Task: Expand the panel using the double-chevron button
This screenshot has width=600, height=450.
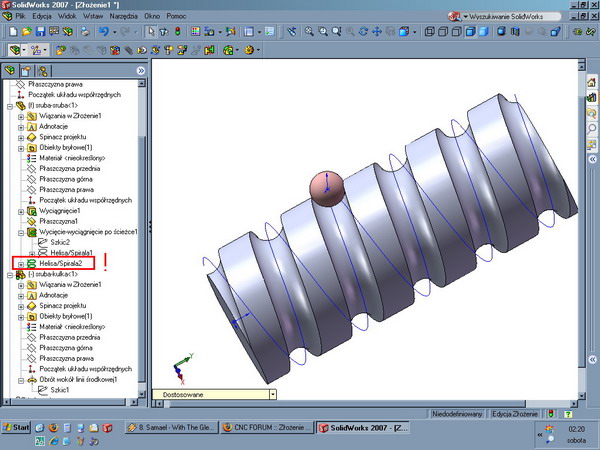Action: (141, 70)
